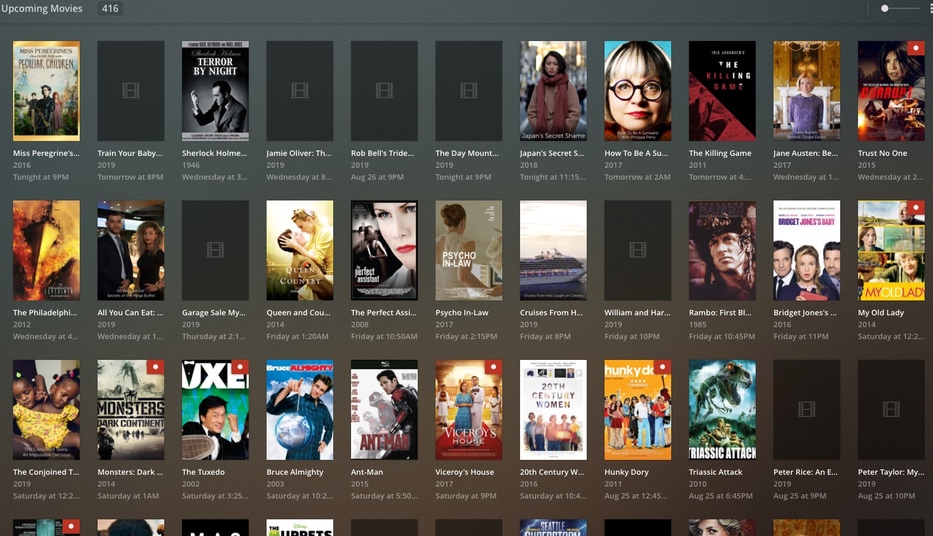This screenshot has height=536, width=933.
Task: Click the year 1946 under Sherlock Holmes
Action: coord(190,165)
